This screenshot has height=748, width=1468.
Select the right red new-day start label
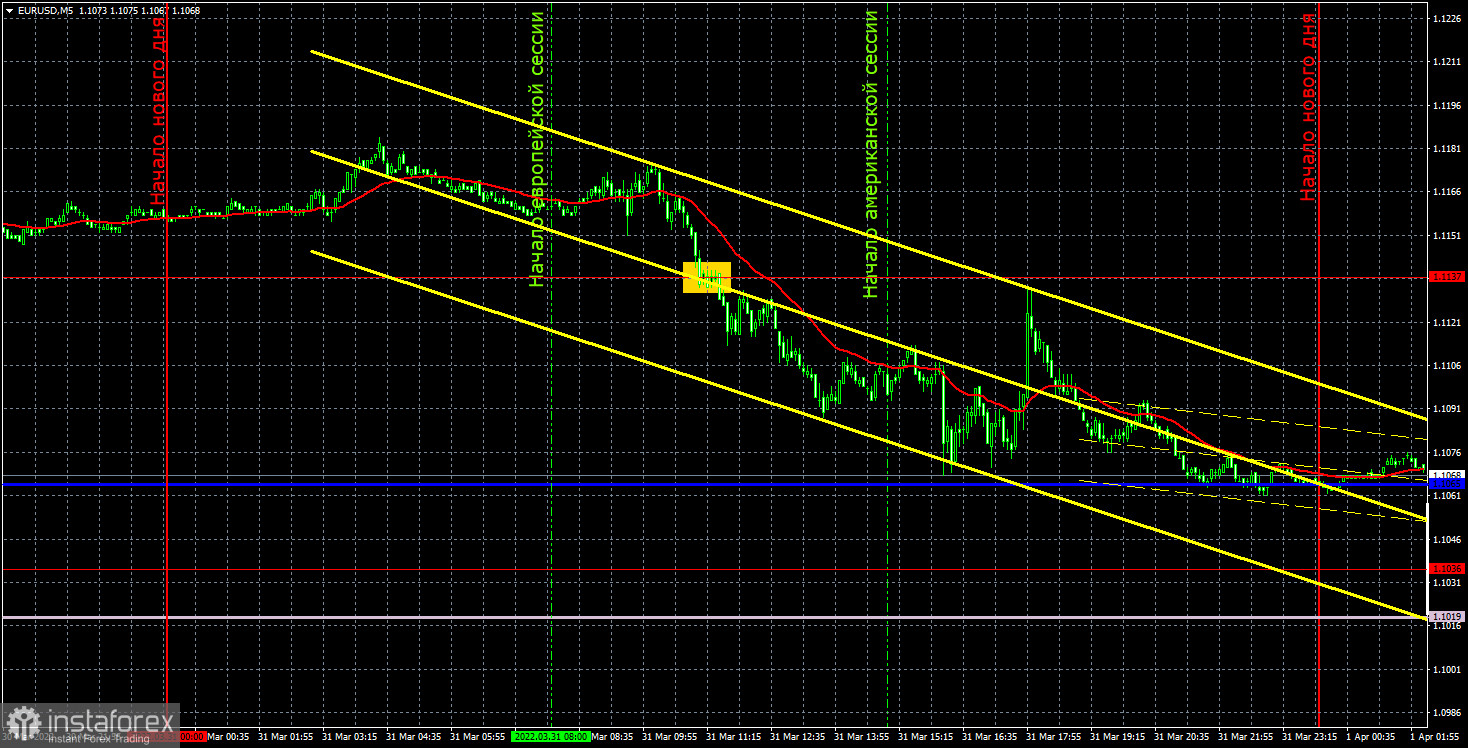[1308, 105]
